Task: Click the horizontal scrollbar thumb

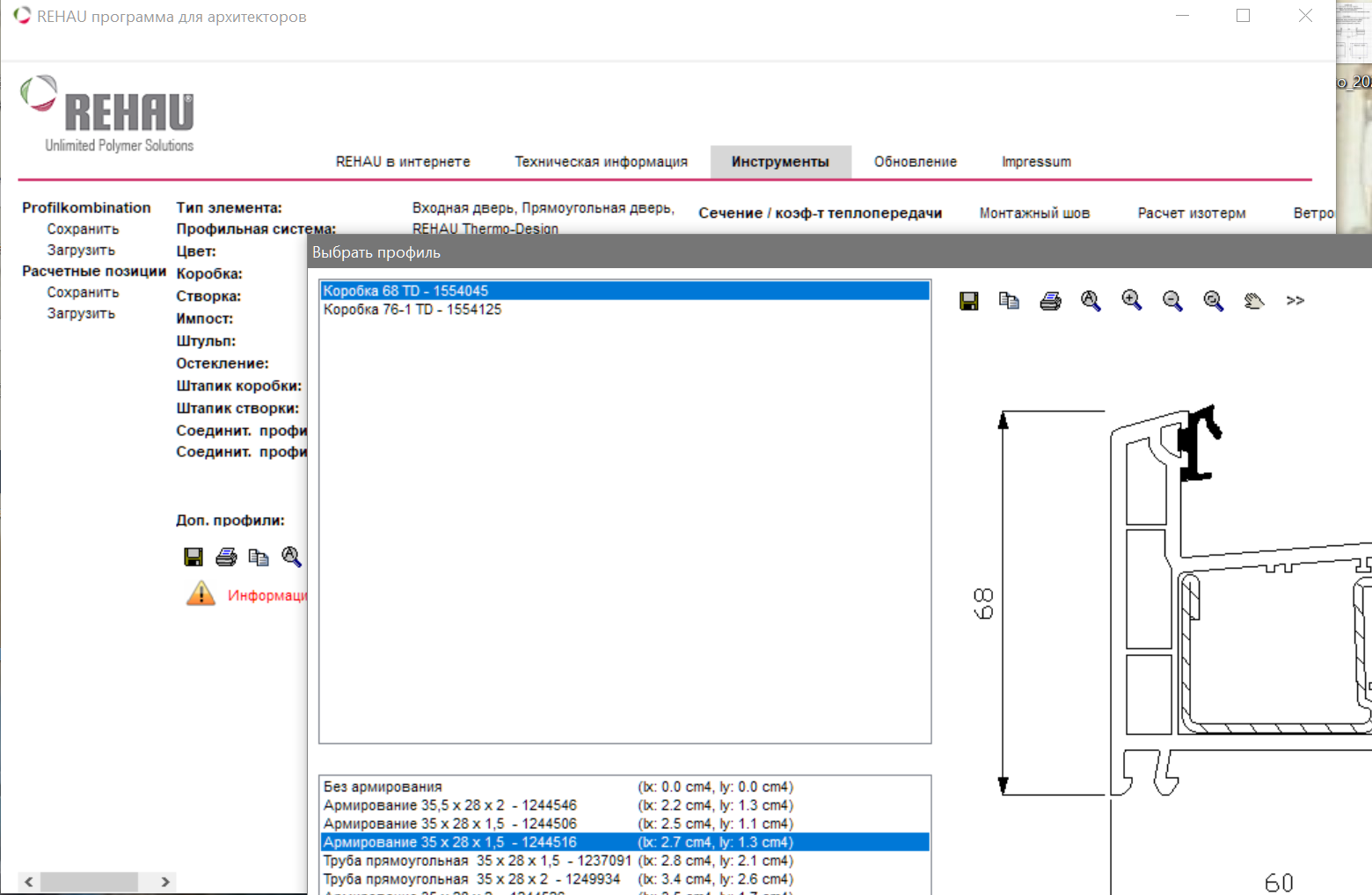Action: (x=89, y=882)
